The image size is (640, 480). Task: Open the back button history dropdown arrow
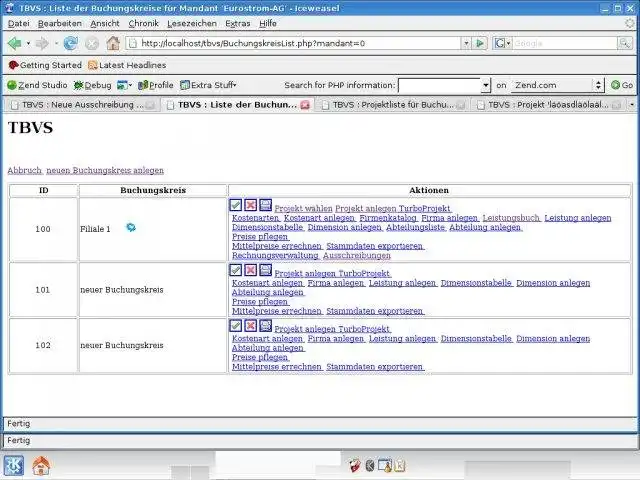pyautogui.click(x=28, y=43)
